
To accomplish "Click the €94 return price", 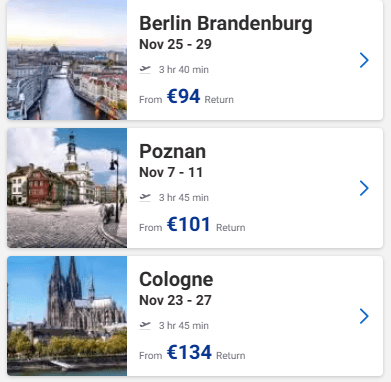I will [x=183, y=97].
